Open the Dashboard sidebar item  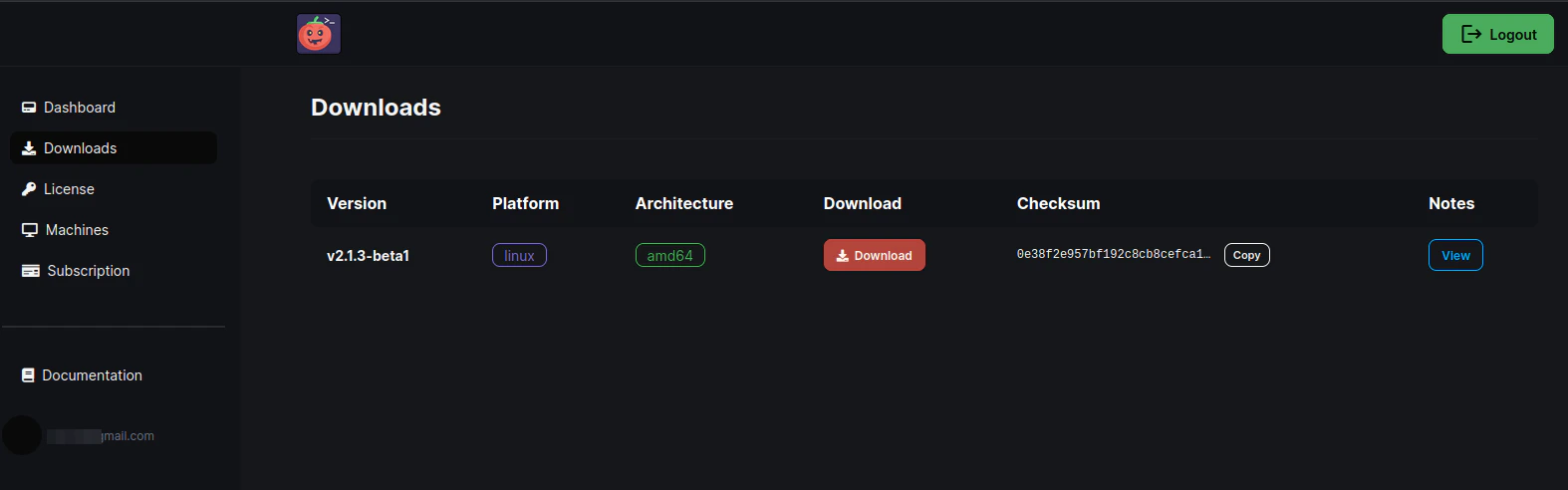pos(114,108)
